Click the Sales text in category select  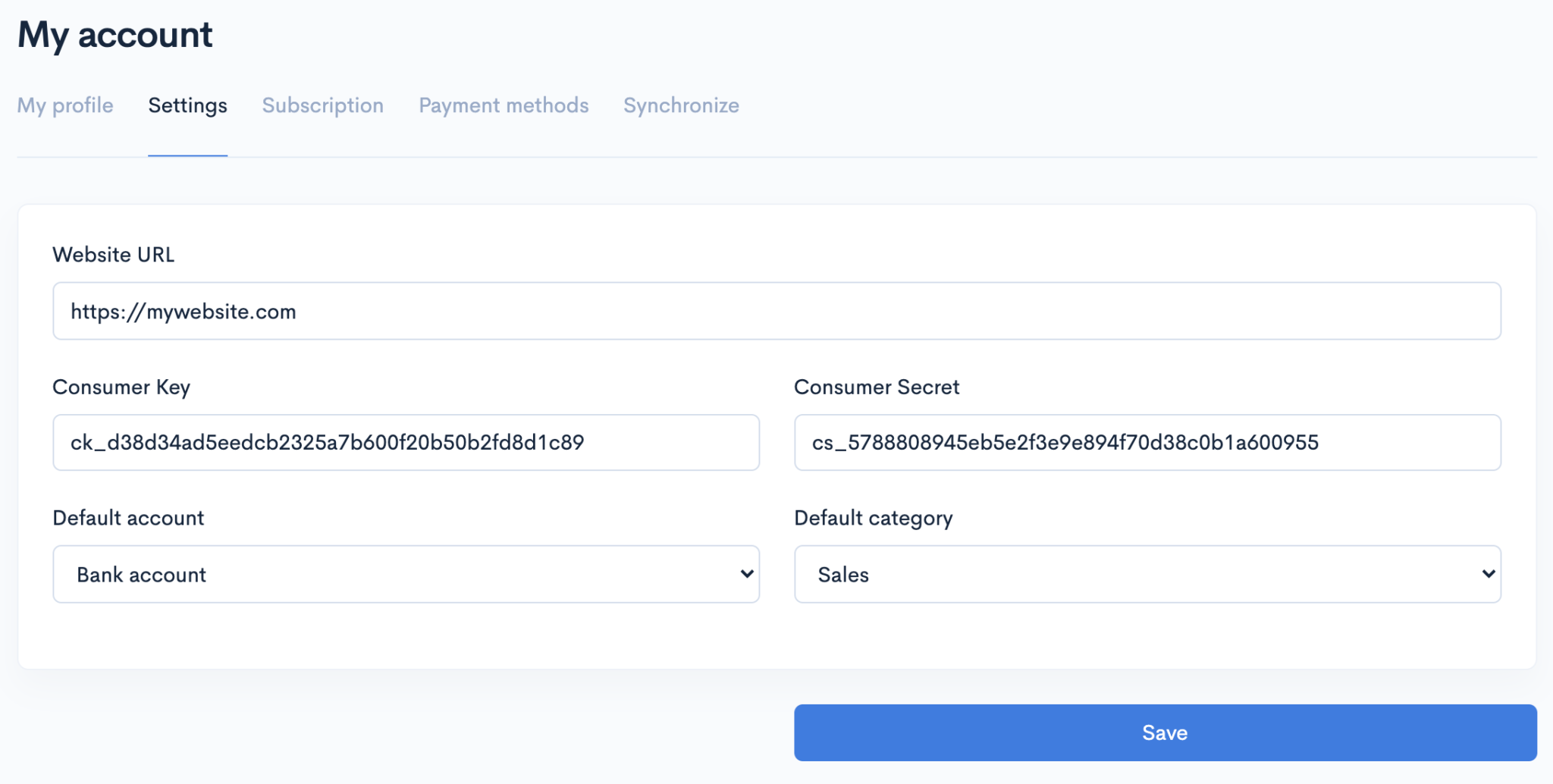click(x=843, y=575)
